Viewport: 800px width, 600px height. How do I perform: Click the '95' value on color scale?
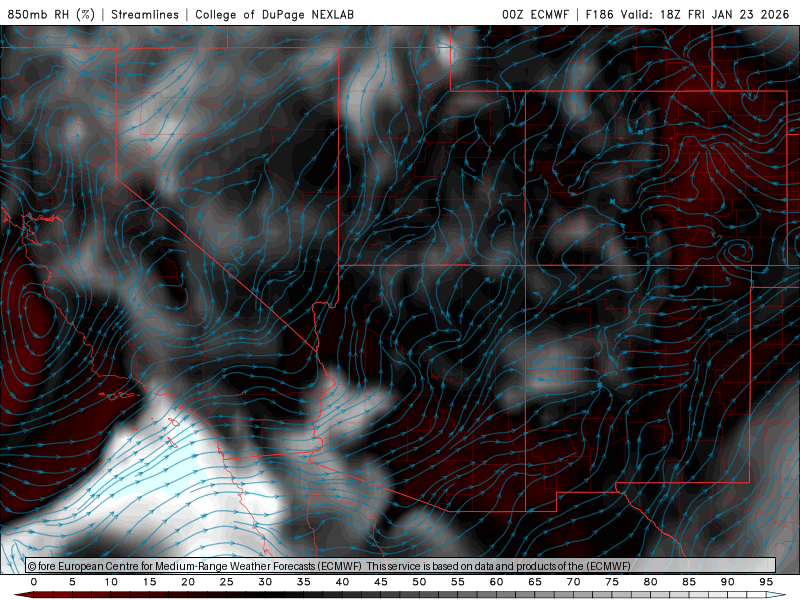pyautogui.click(x=766, y=582)
